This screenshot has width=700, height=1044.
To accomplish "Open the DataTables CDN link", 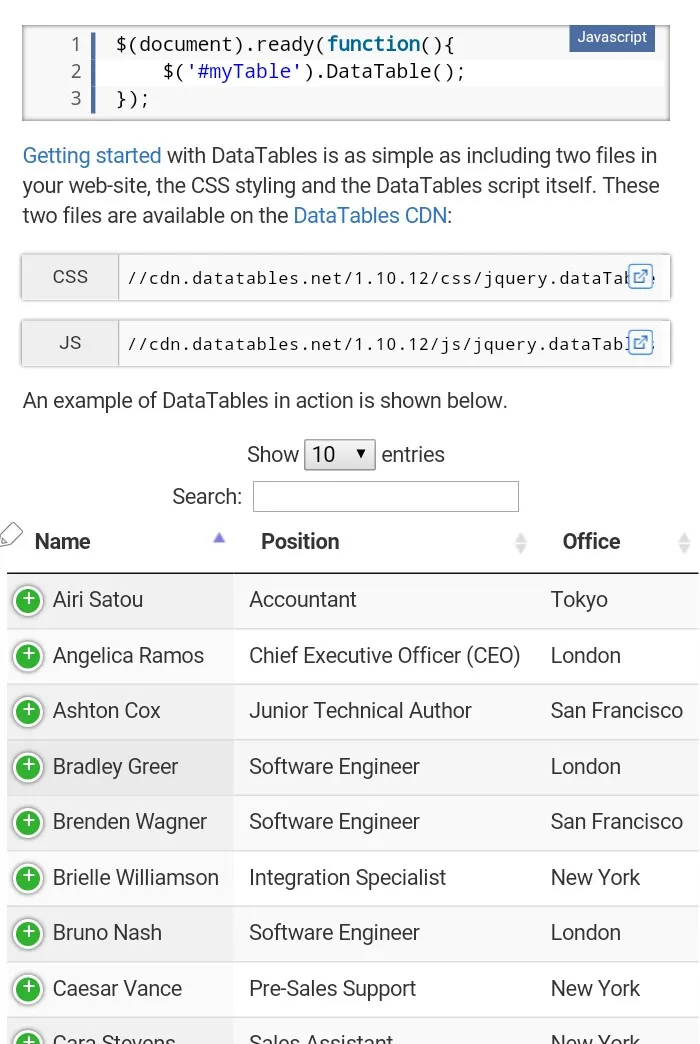I will [370, 216].
